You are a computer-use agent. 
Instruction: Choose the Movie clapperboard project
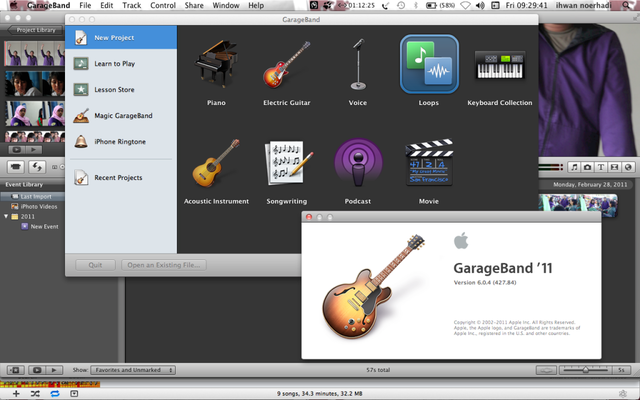(x=429, y=163)
